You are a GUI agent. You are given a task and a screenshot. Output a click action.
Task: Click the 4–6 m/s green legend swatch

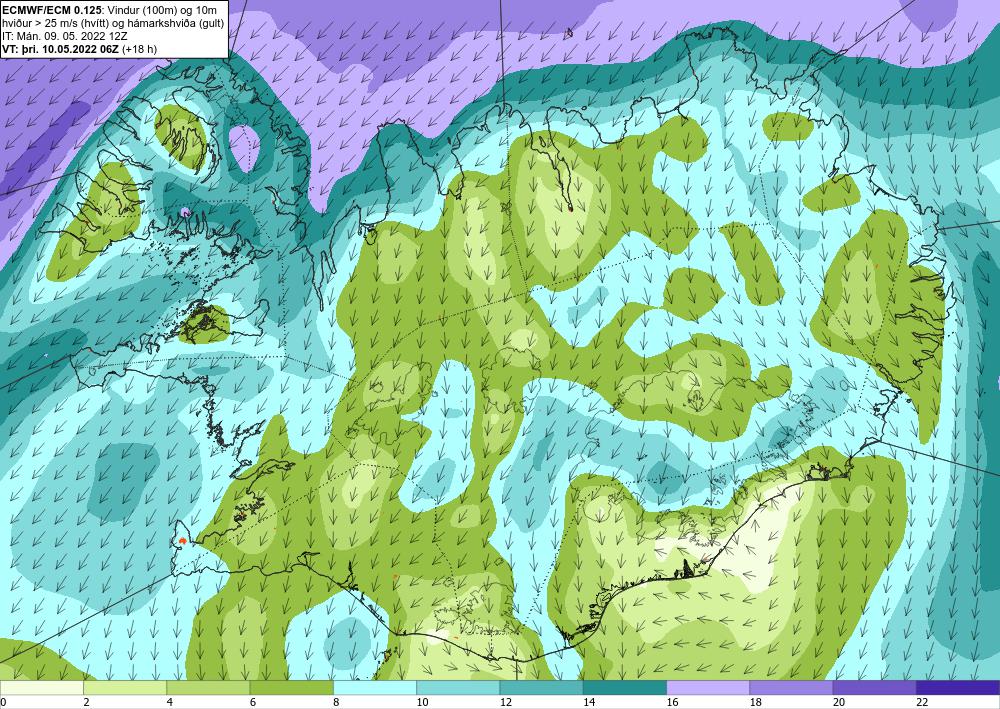(x=208, y=687)
